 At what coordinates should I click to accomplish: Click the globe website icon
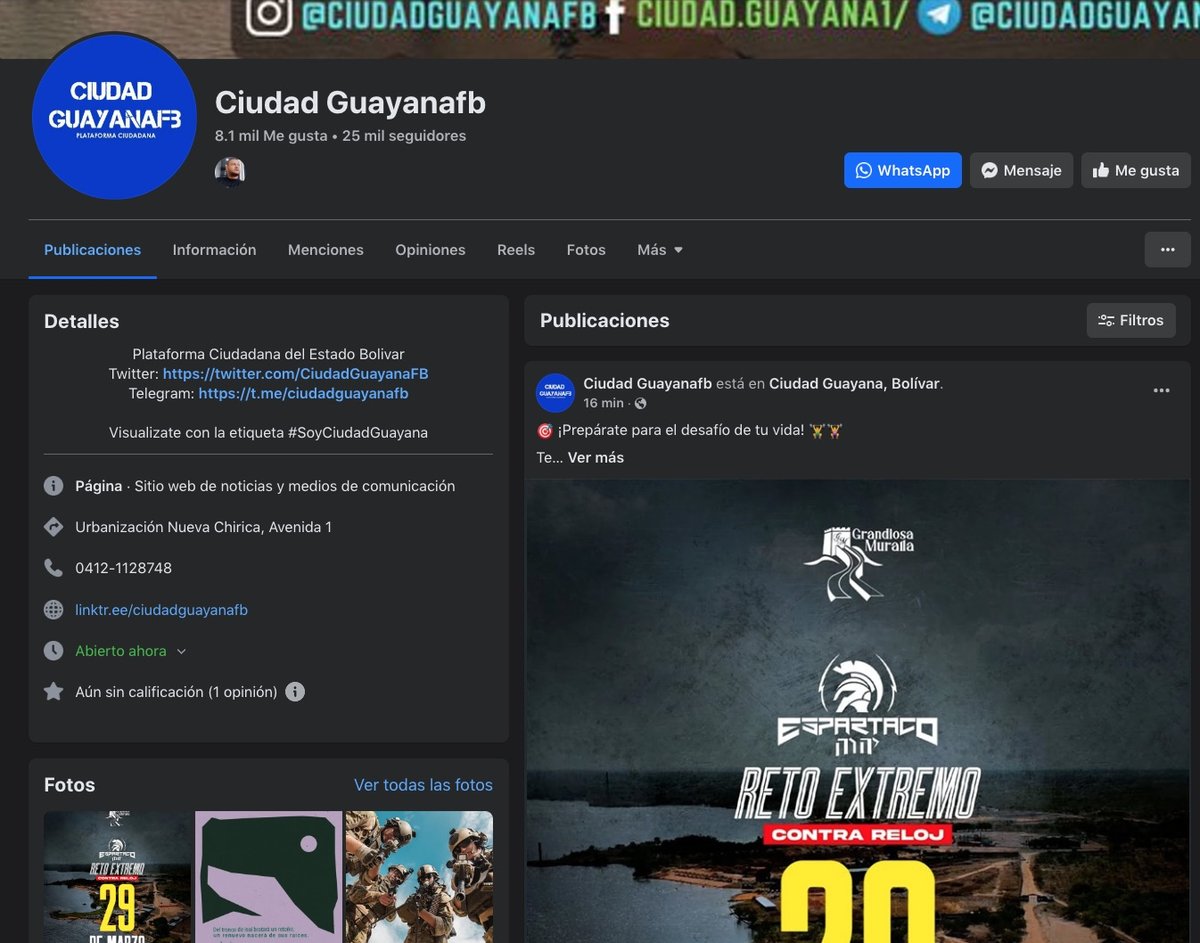pos(54,609)
